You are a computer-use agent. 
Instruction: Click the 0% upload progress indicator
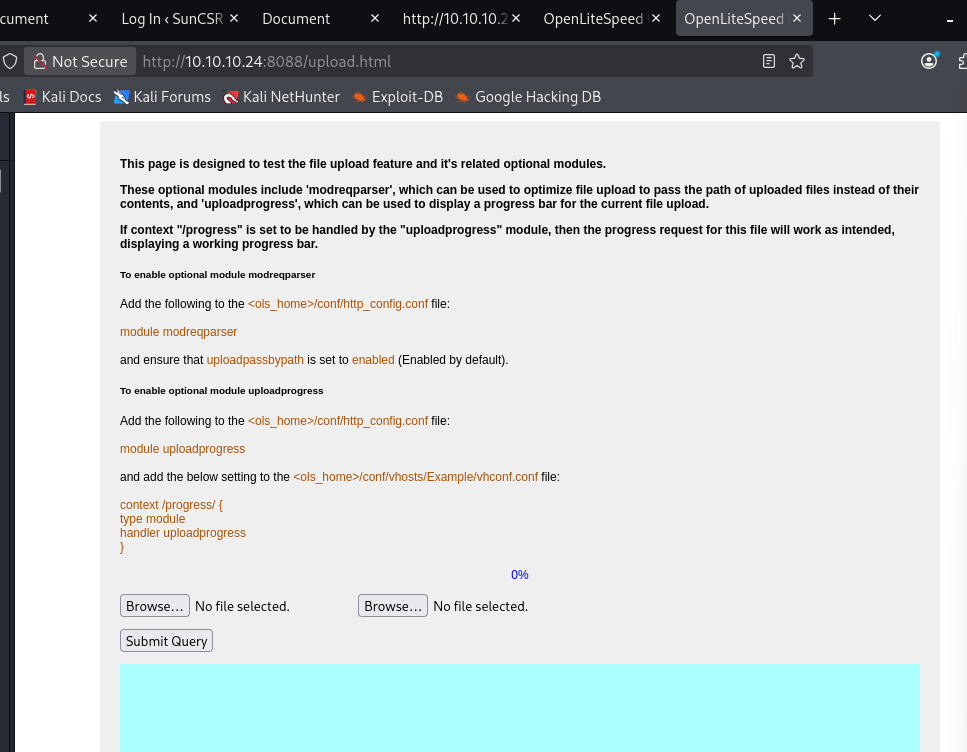519,575
